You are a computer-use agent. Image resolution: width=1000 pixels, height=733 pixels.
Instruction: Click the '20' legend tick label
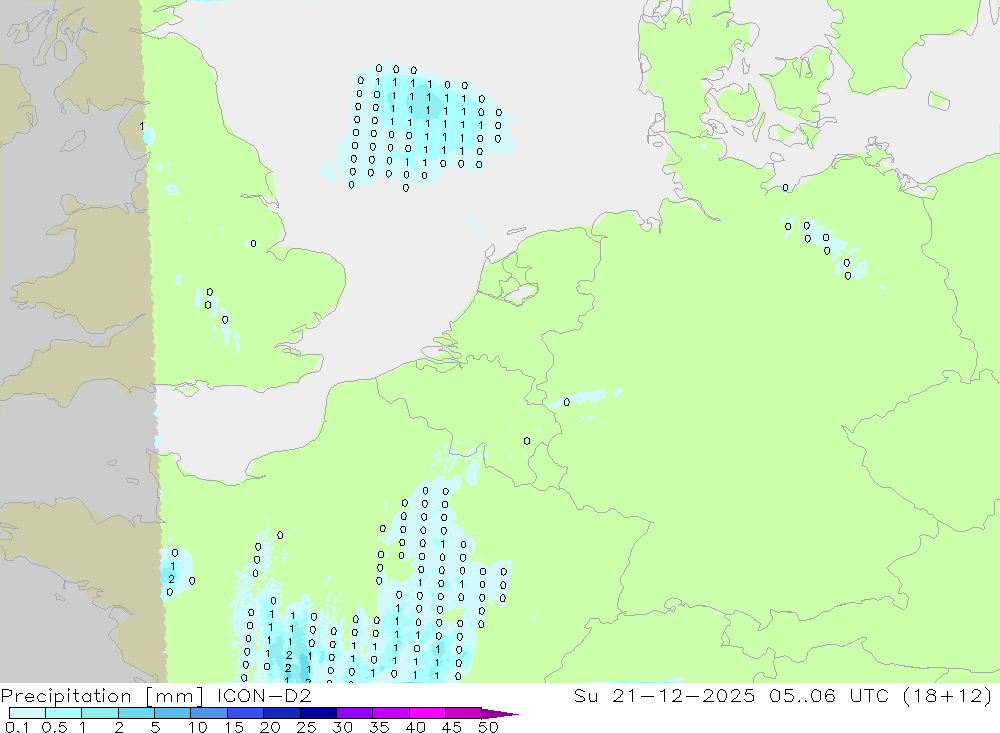270,727
